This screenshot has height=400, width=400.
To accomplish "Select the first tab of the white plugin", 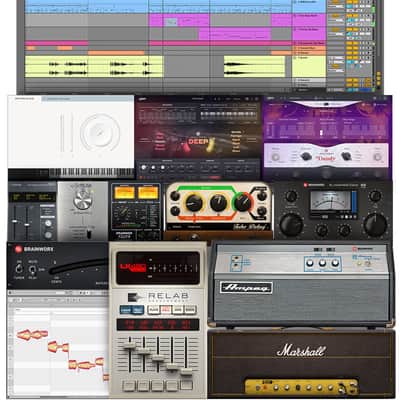I will [x=24, y=99].
